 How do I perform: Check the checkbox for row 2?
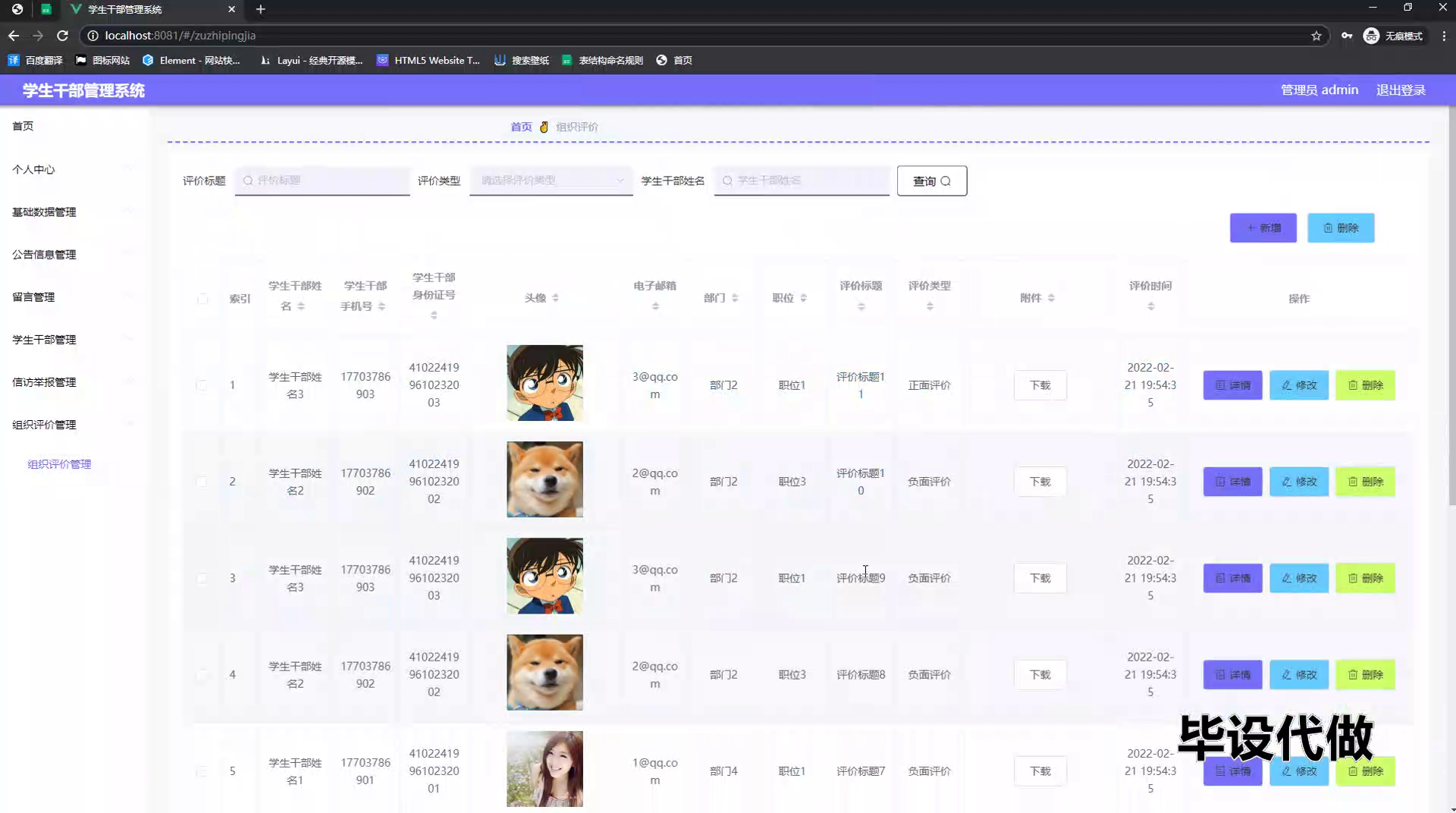pos(202,482)
